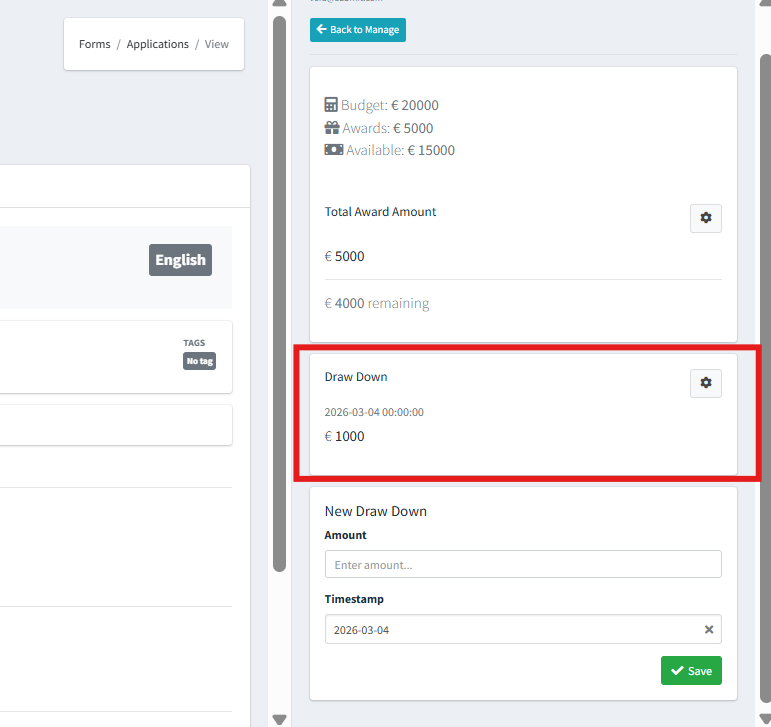
Task: Select the View breadcrumb item
Action: [x=217, y=44]
